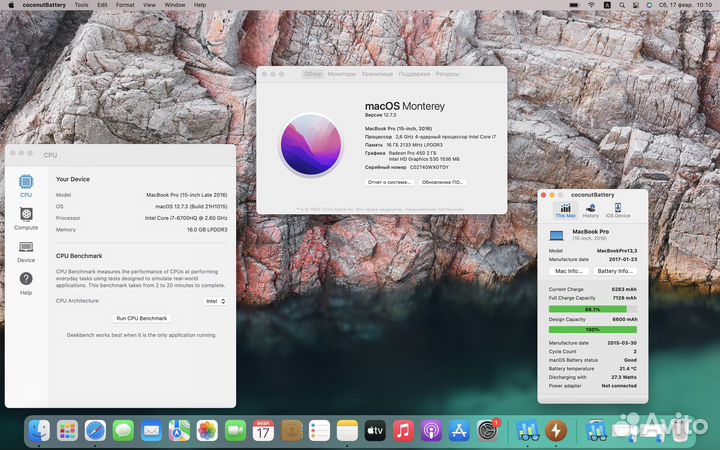720x450 pixels.
Task: Click the 27.3 Watts discharging value
Action: [x=624, y=377]
